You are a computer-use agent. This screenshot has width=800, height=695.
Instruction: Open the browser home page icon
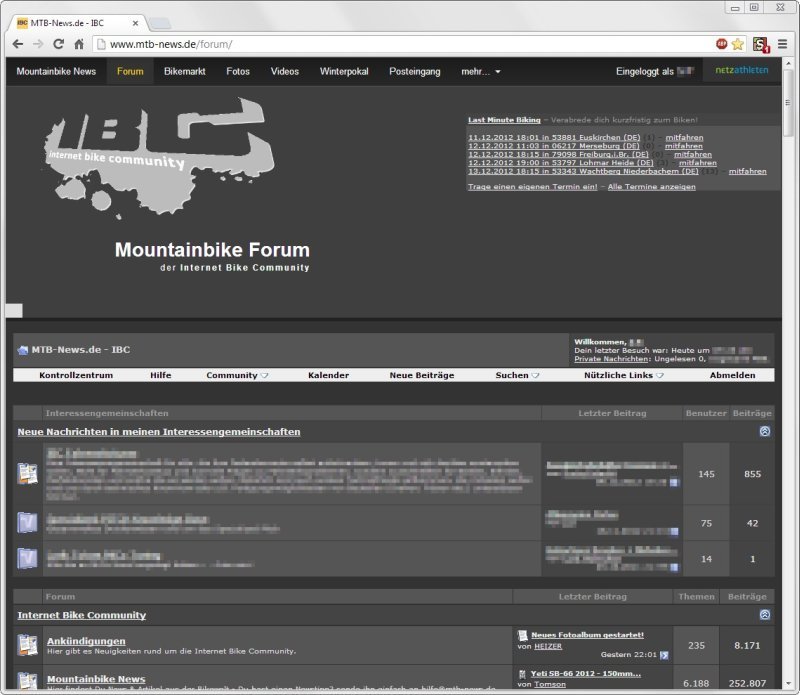tap(79, 44)
